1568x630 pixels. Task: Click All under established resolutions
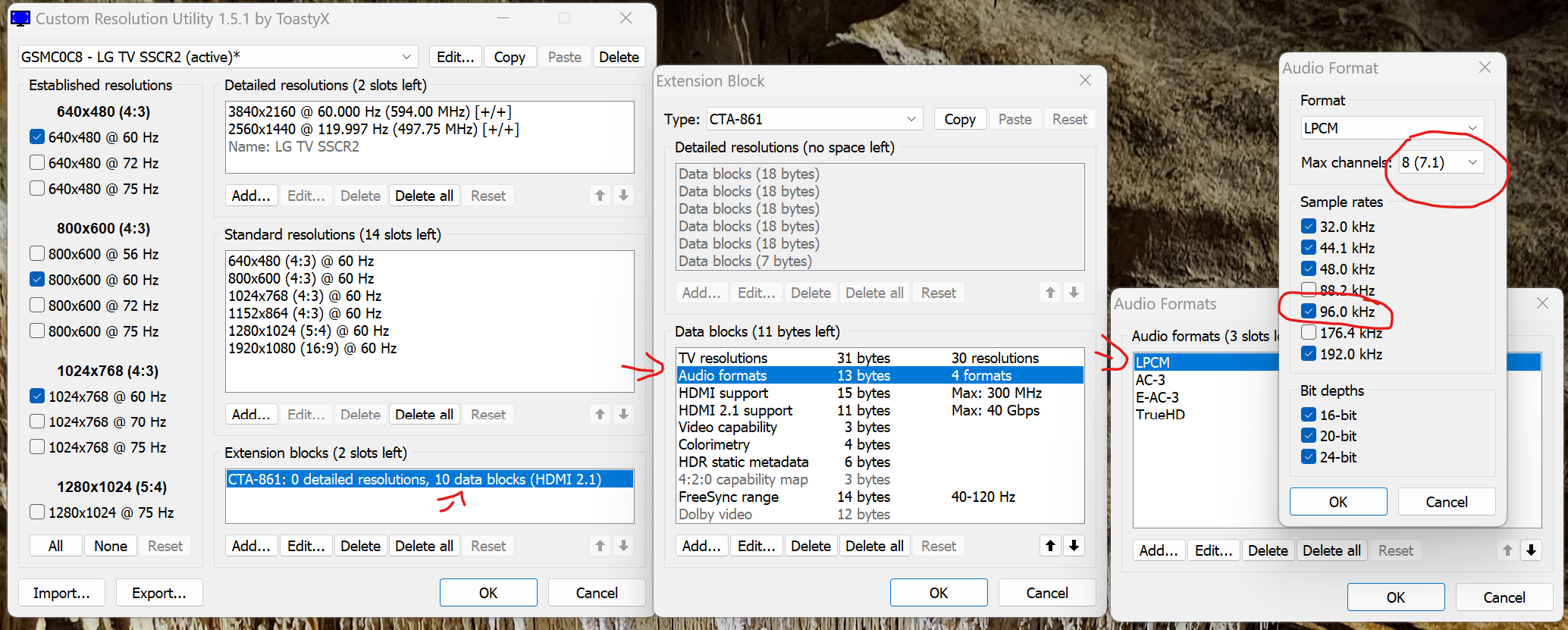55,546
